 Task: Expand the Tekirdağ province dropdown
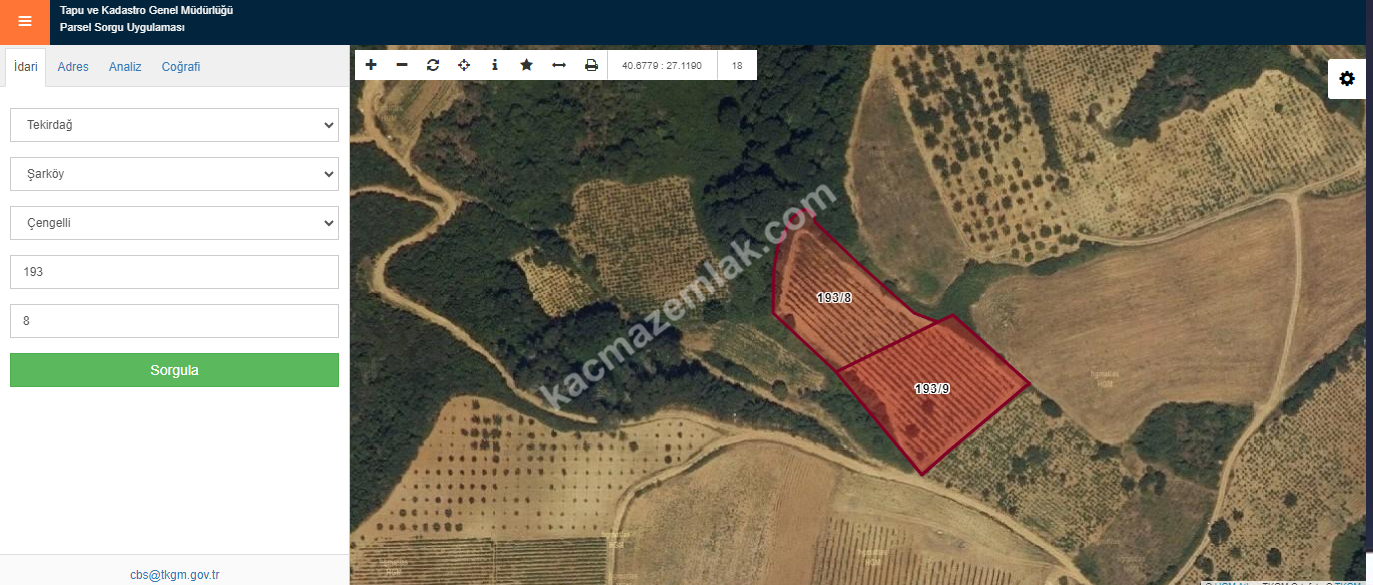point(174,125)
